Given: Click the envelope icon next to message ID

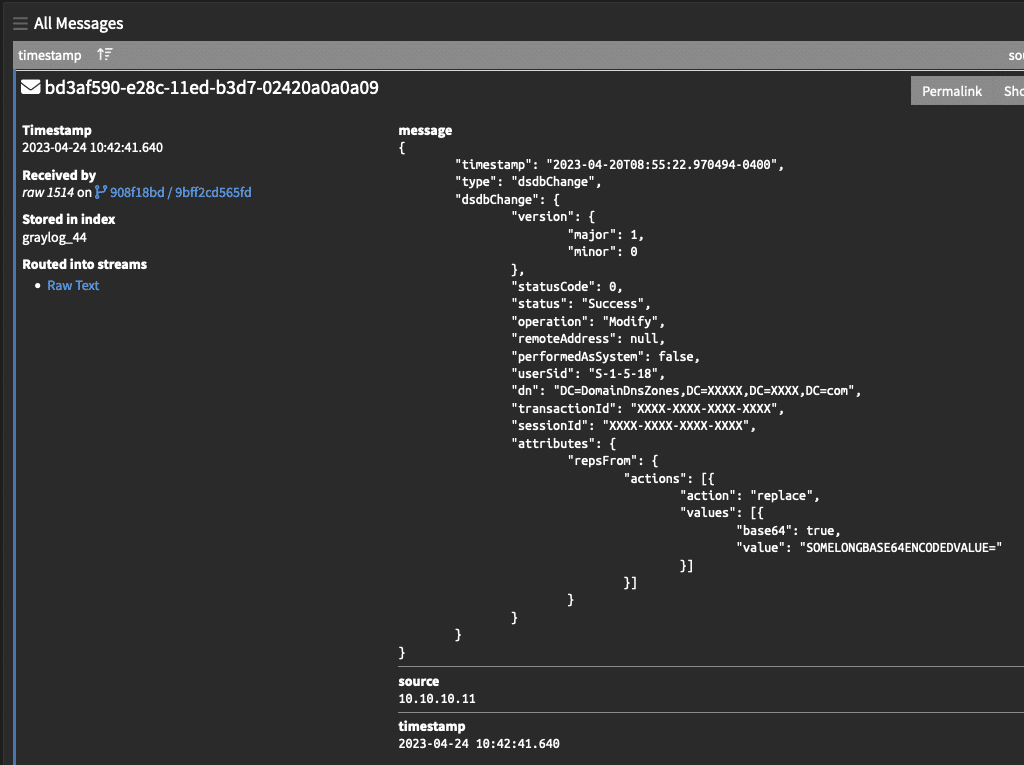Looking at the screenshot, I should pos(31,88).
